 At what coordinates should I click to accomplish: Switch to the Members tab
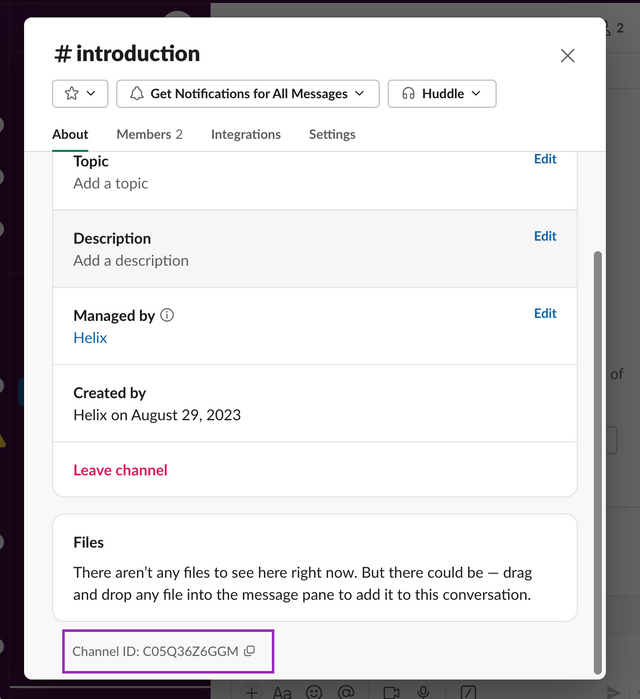click(149, 134)
